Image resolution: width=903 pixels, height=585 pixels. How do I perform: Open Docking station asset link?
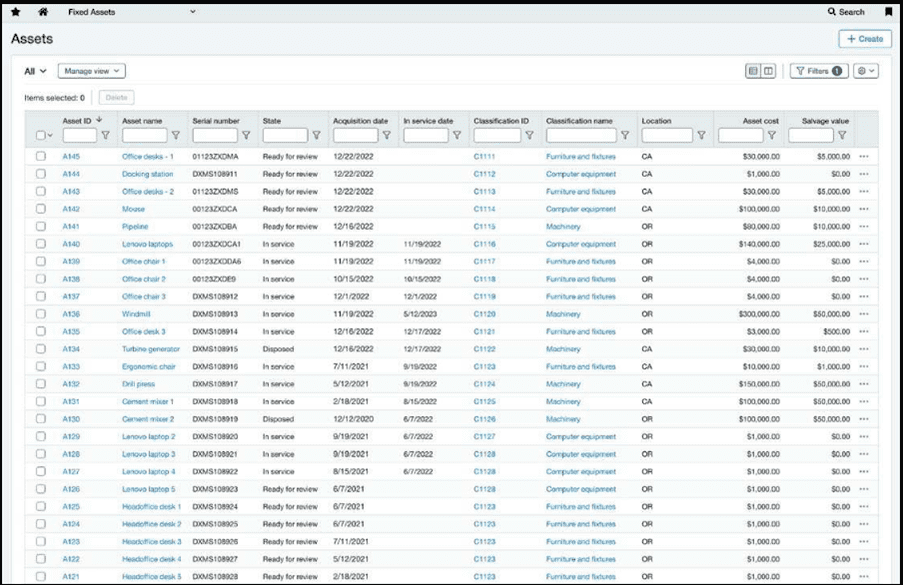pyautogui.click(x=147, y=174)
